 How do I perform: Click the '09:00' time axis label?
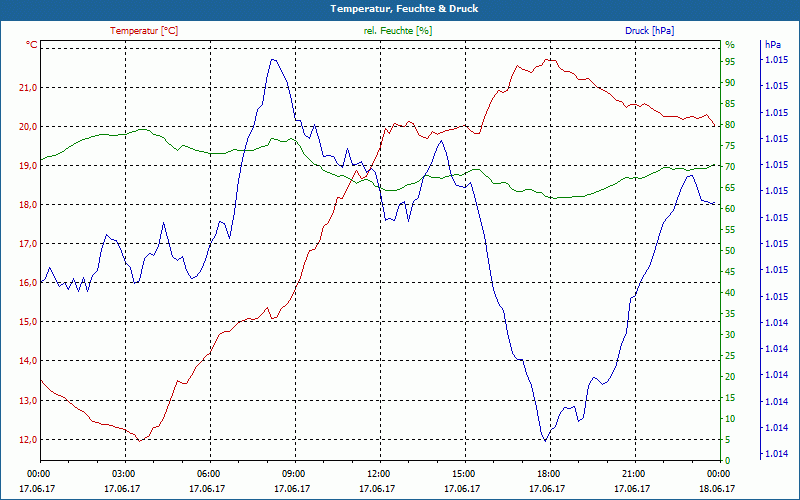click(x=293, y=473)
